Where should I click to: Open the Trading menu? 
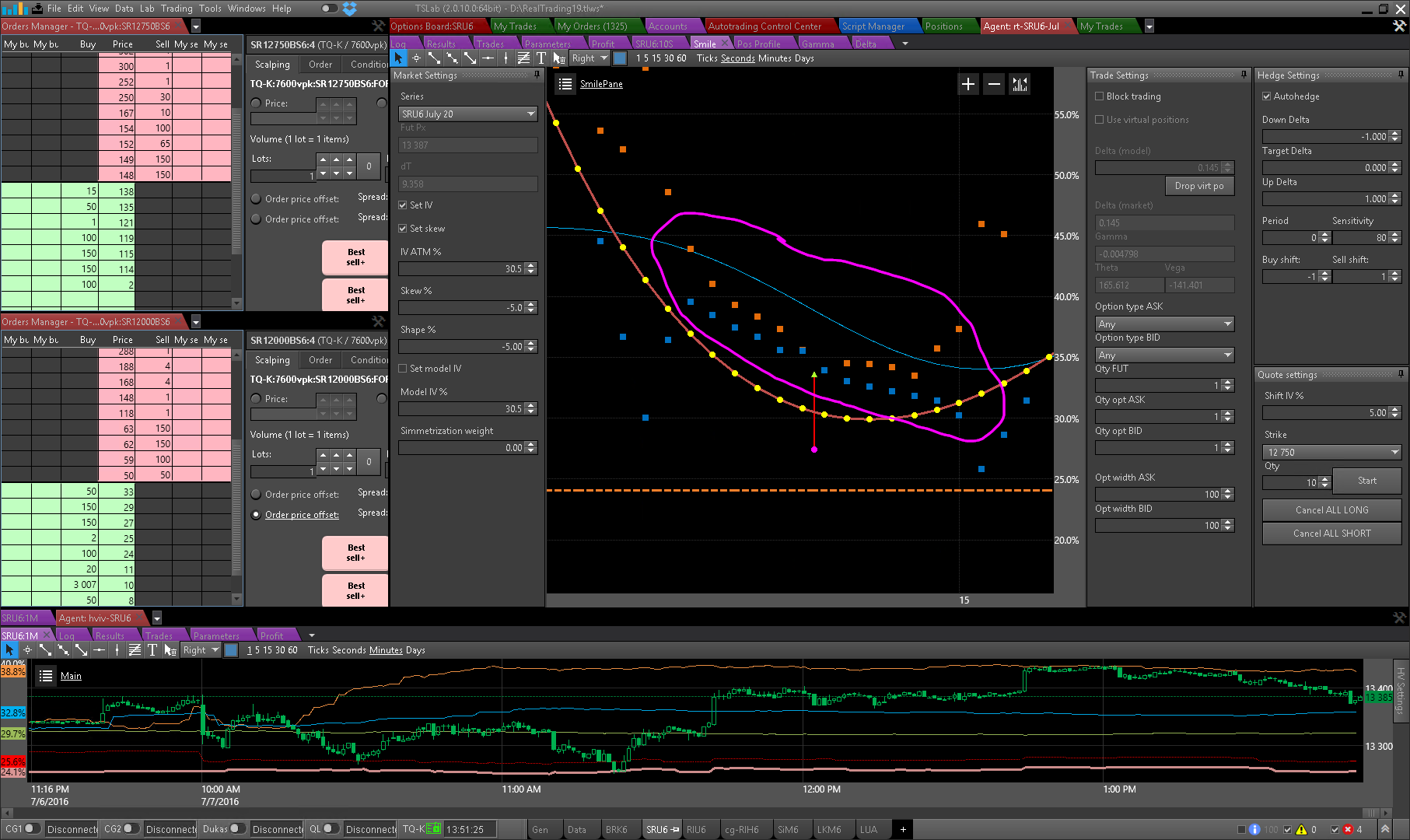click(177, 9)
